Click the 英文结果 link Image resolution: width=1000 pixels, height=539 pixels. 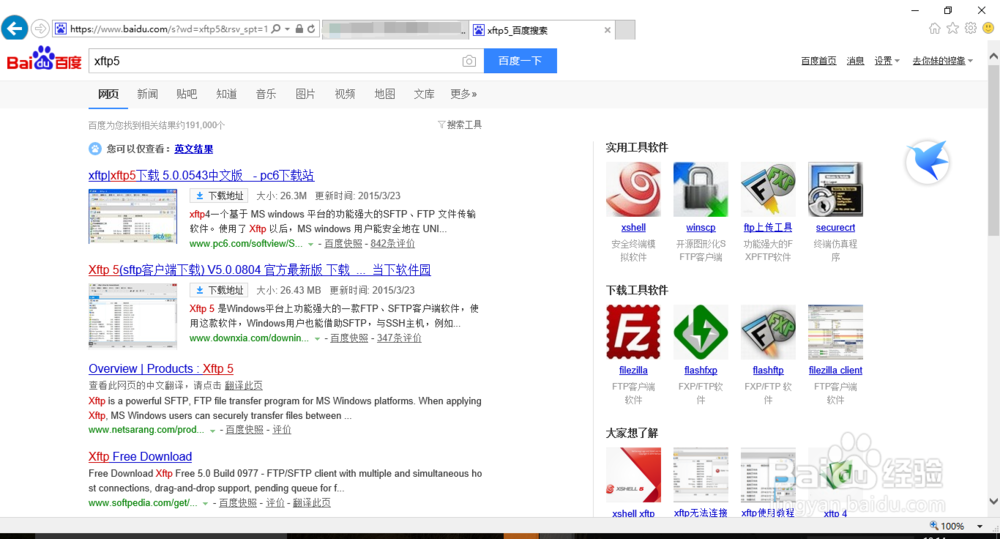(194, 149)
